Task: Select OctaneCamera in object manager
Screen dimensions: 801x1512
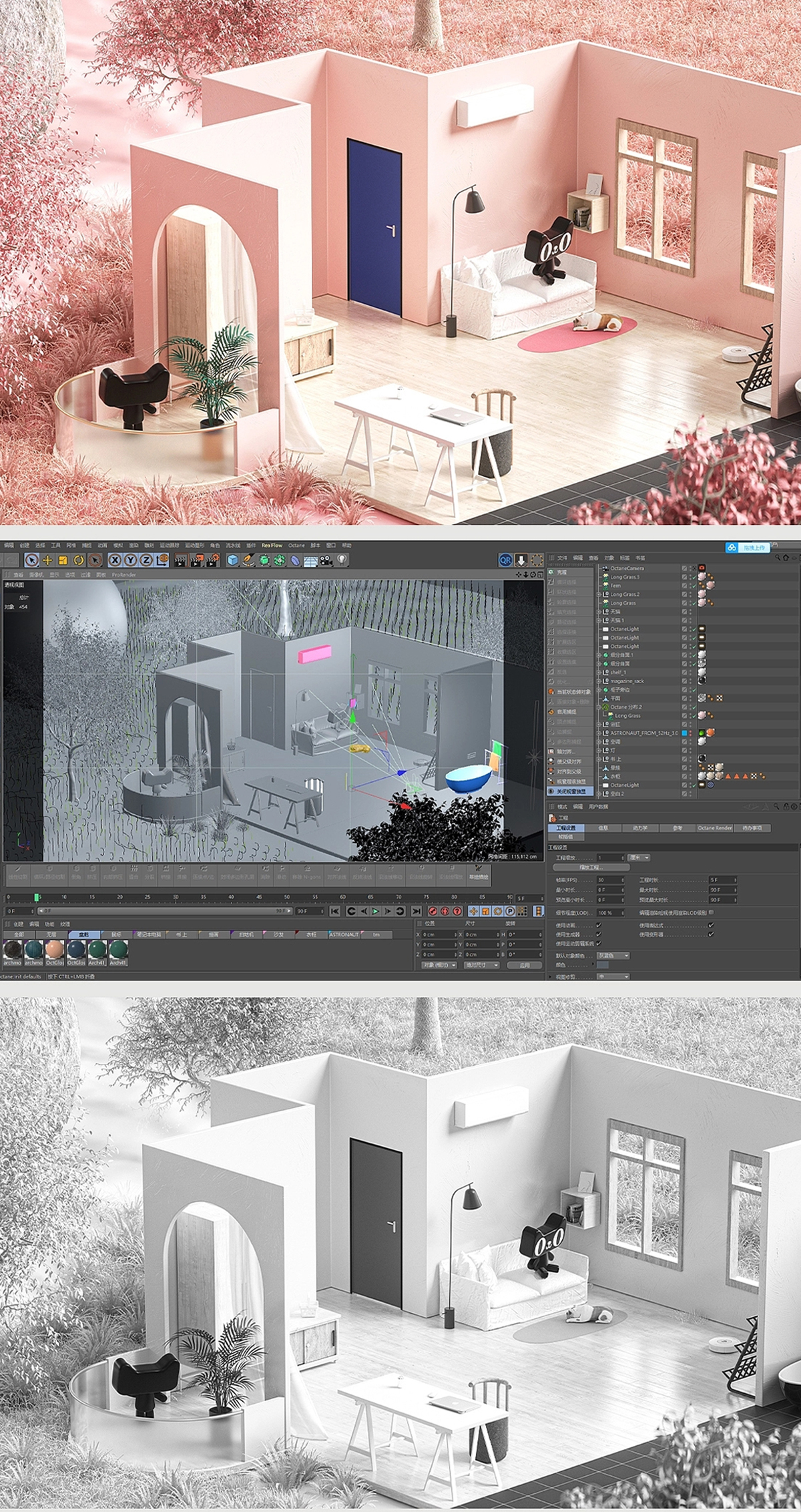Action: point(627,568)
